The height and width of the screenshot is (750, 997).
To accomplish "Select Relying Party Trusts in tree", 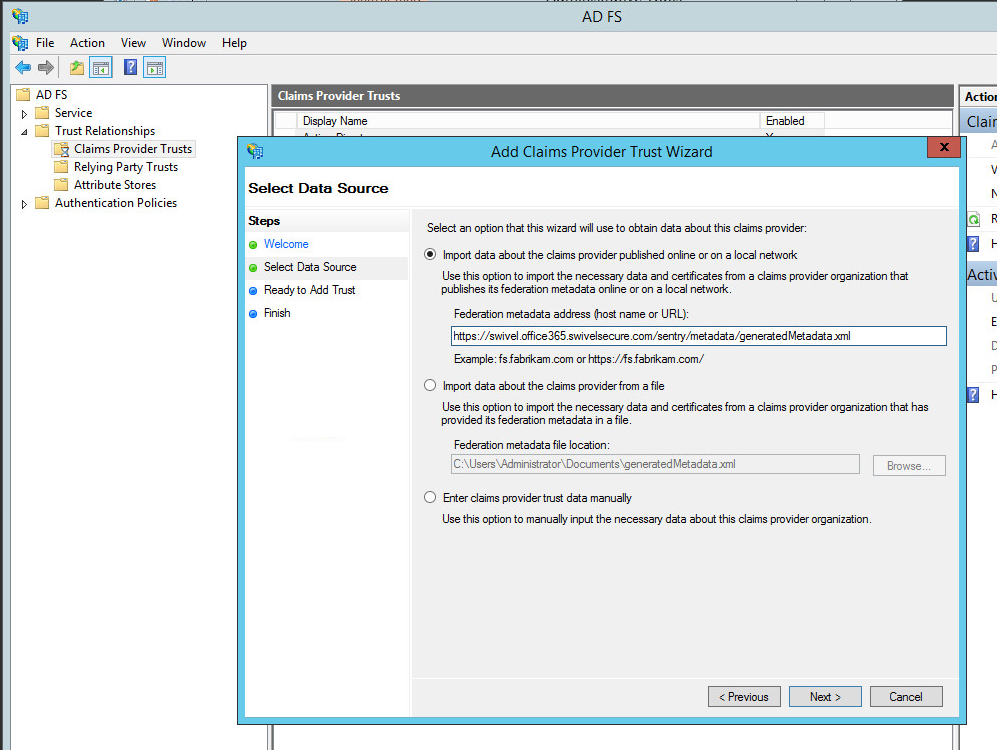I will [125, 167].
